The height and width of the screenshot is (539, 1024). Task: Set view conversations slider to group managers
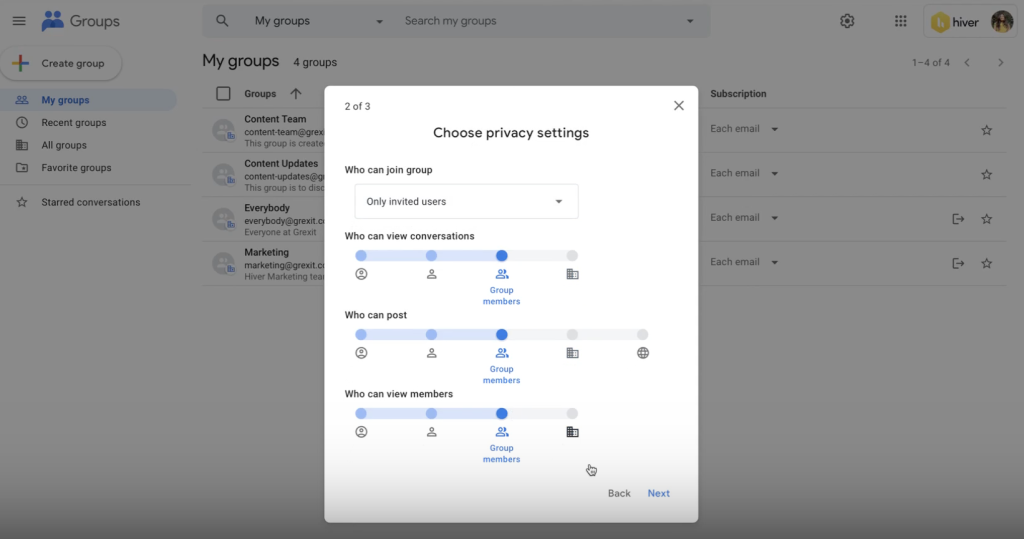coord(432,255)
